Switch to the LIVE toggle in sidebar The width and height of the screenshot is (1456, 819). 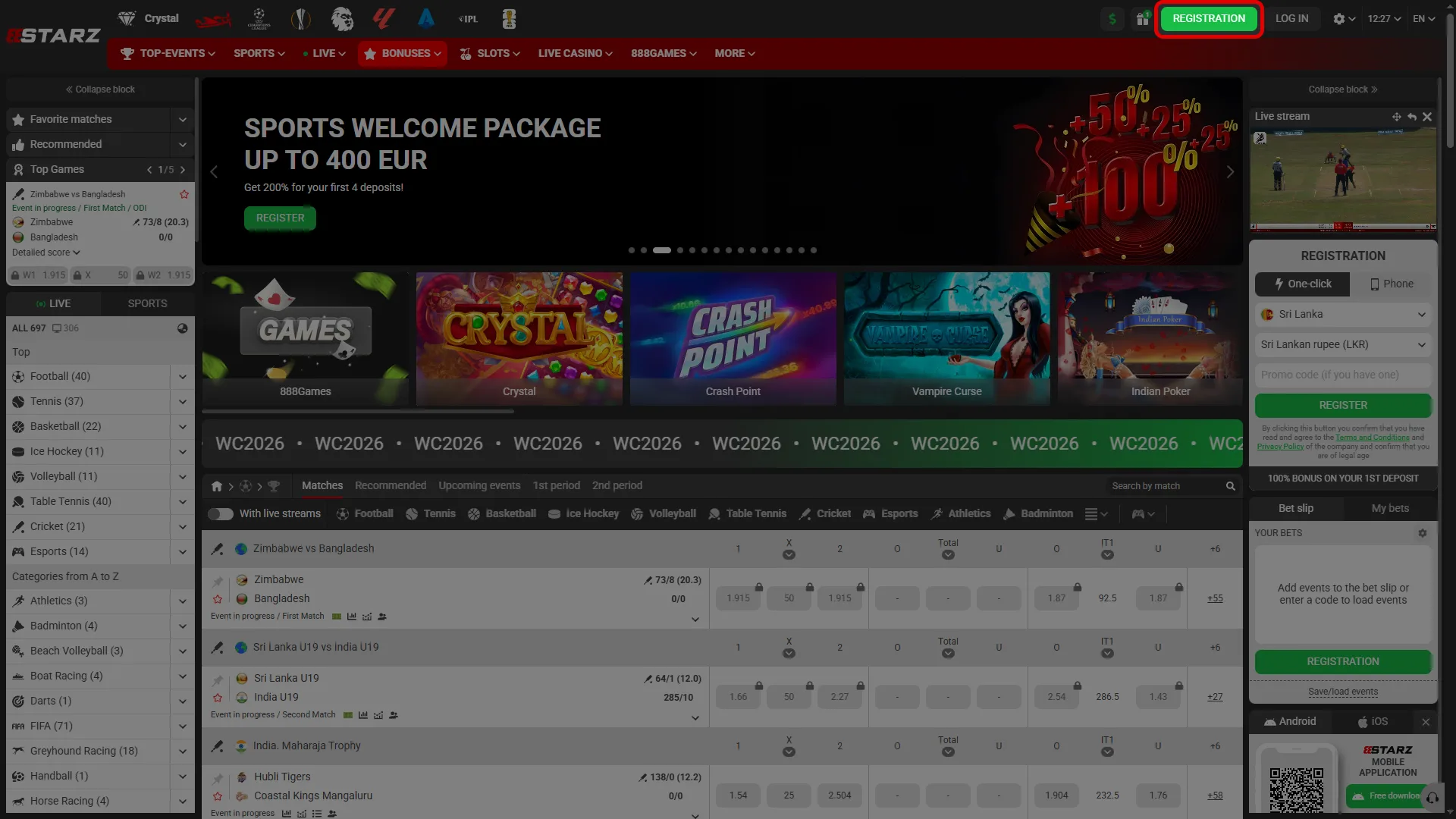click(53, 303)
